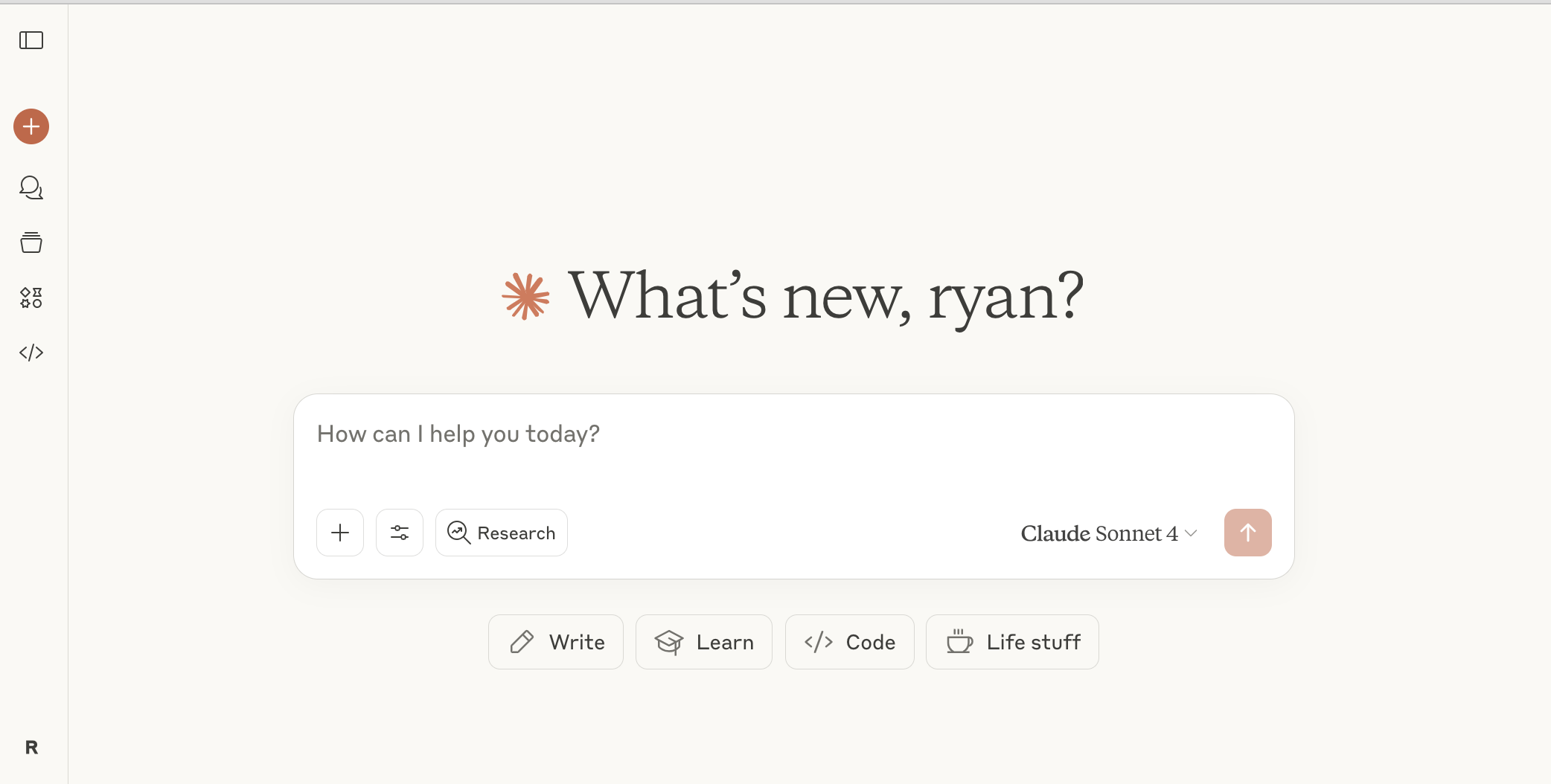This screenshot has width=1551, height=784.
Task: Click the Code suggestion button below the composer
Action: point(849,642)
